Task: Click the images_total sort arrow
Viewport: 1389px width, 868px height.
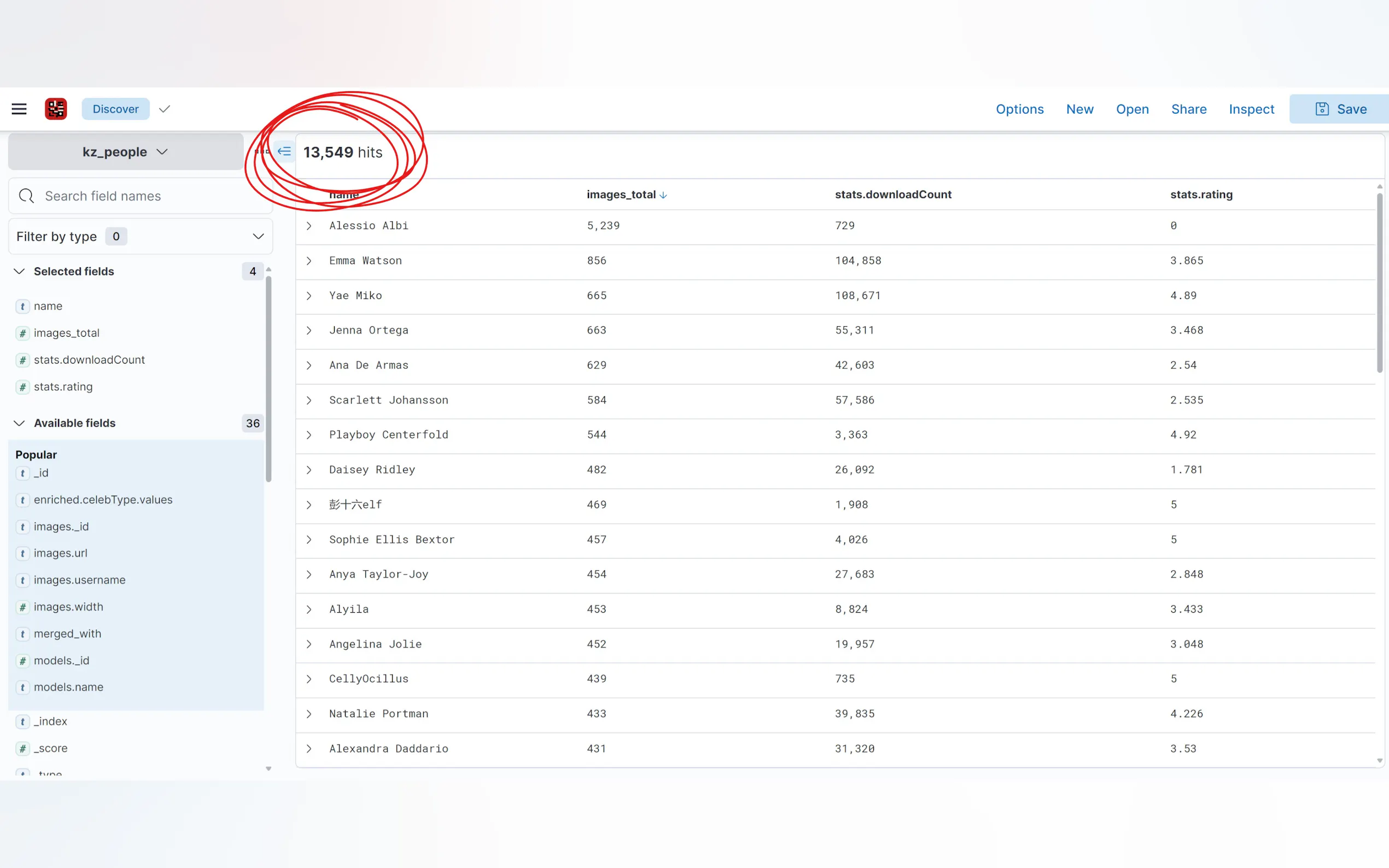Action: [x=664, y=195]
